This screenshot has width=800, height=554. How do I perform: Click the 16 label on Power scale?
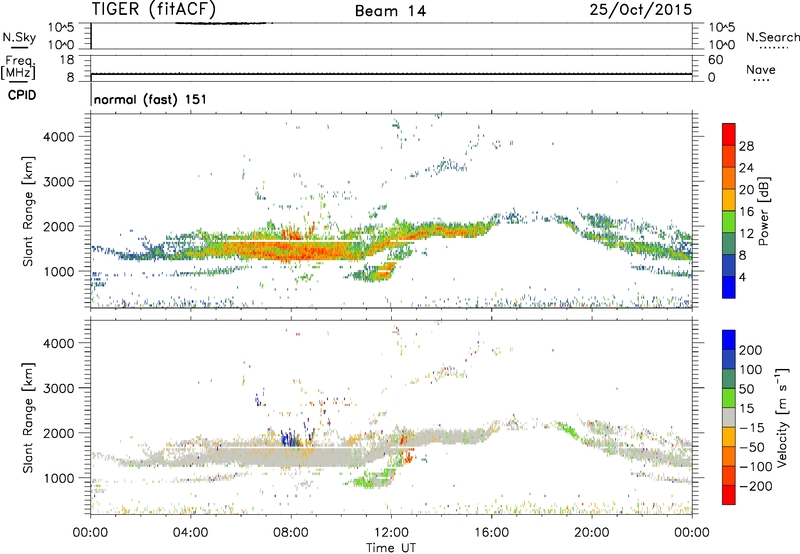(746, 212)
